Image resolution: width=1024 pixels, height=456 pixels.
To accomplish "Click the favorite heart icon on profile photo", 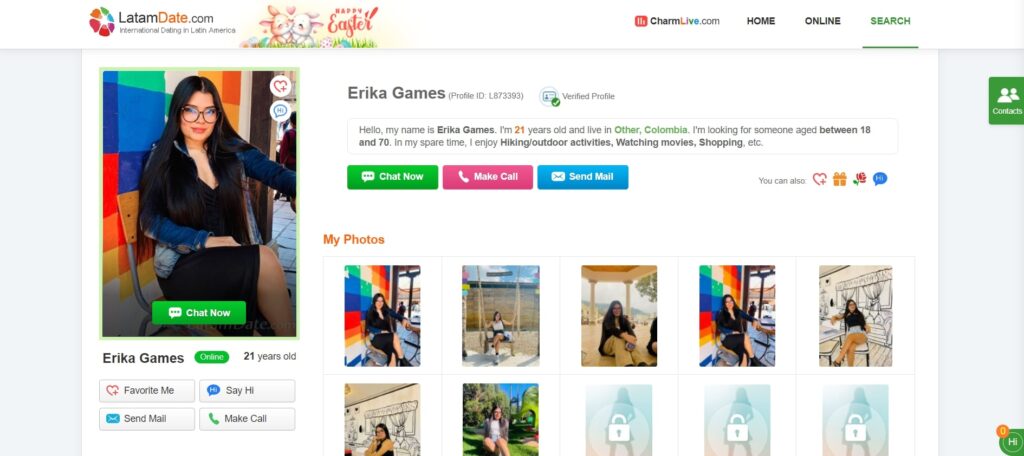I will [280, 86].
